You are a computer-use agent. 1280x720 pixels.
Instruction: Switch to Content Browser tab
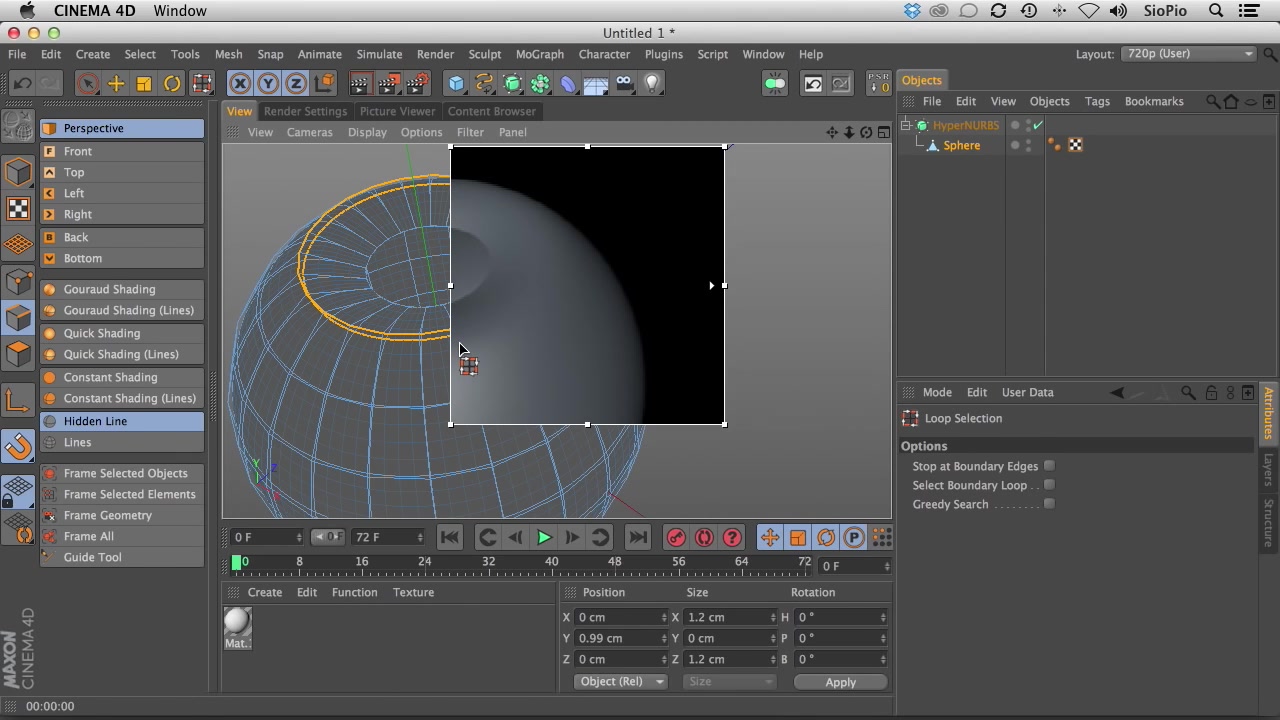pyautogui.click(x=491, y=111)
